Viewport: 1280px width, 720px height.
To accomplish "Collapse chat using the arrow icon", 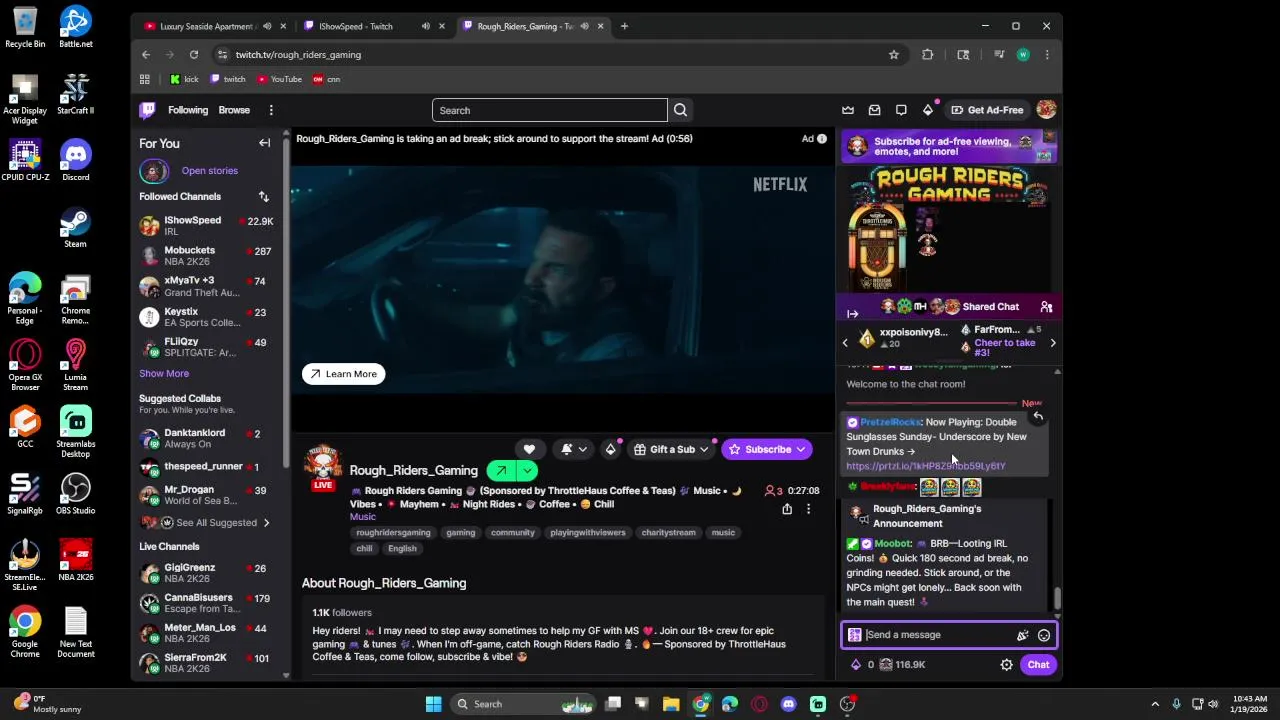I will 853,314.
